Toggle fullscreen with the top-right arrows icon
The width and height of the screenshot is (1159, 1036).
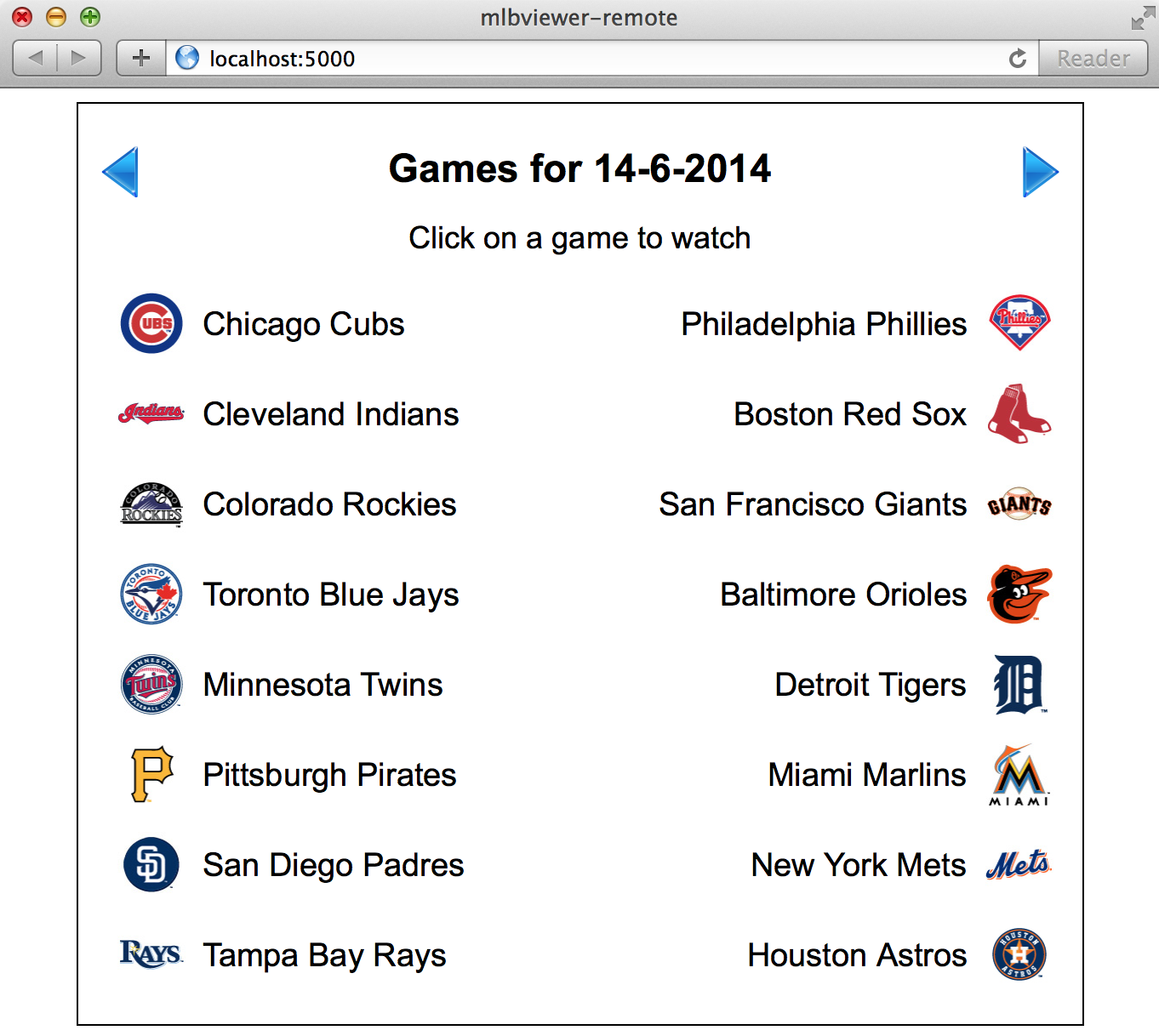click(x=1143, y=18)
